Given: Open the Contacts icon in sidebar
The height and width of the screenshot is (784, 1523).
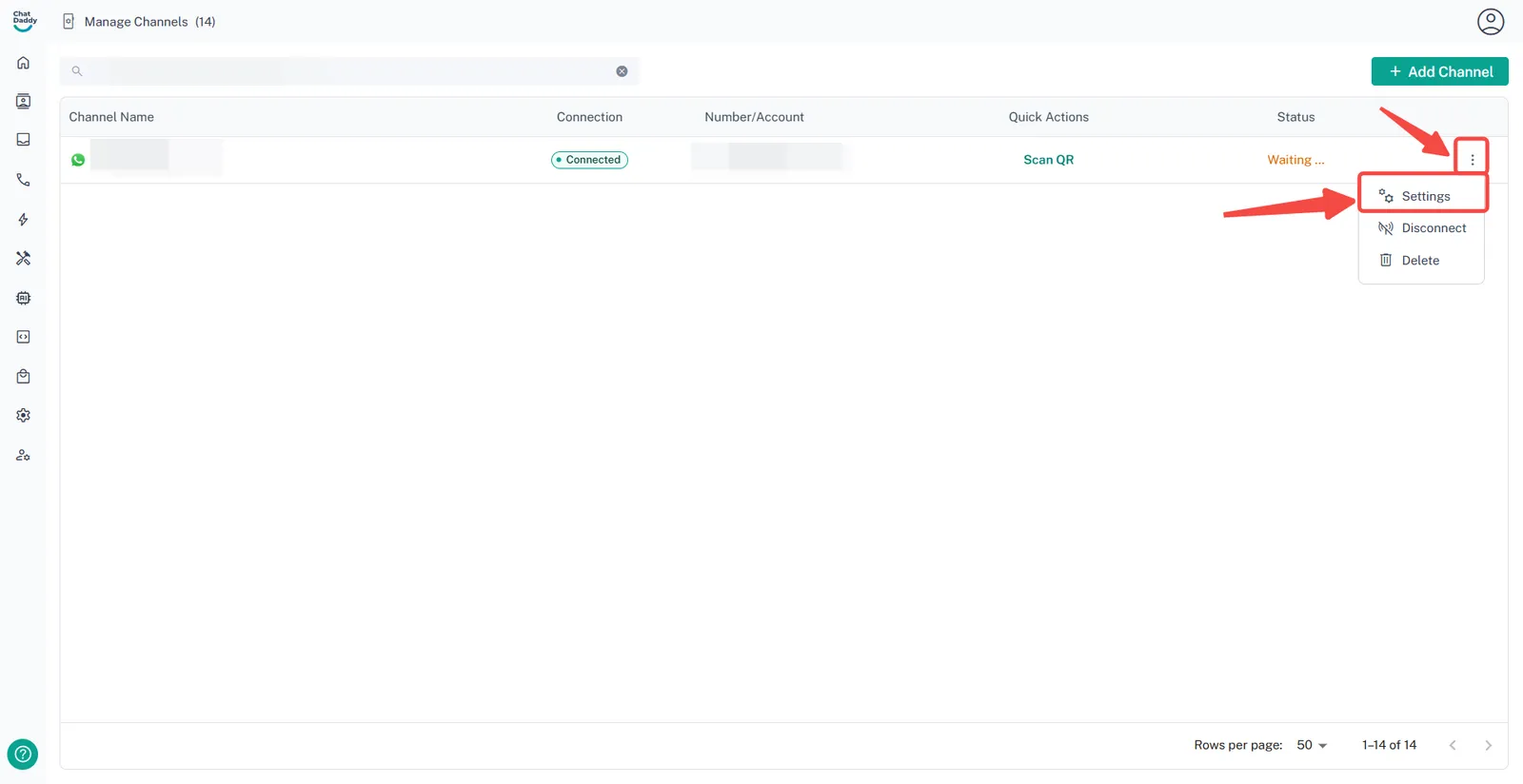Looking at the screenshot, I should coord(23,102).
